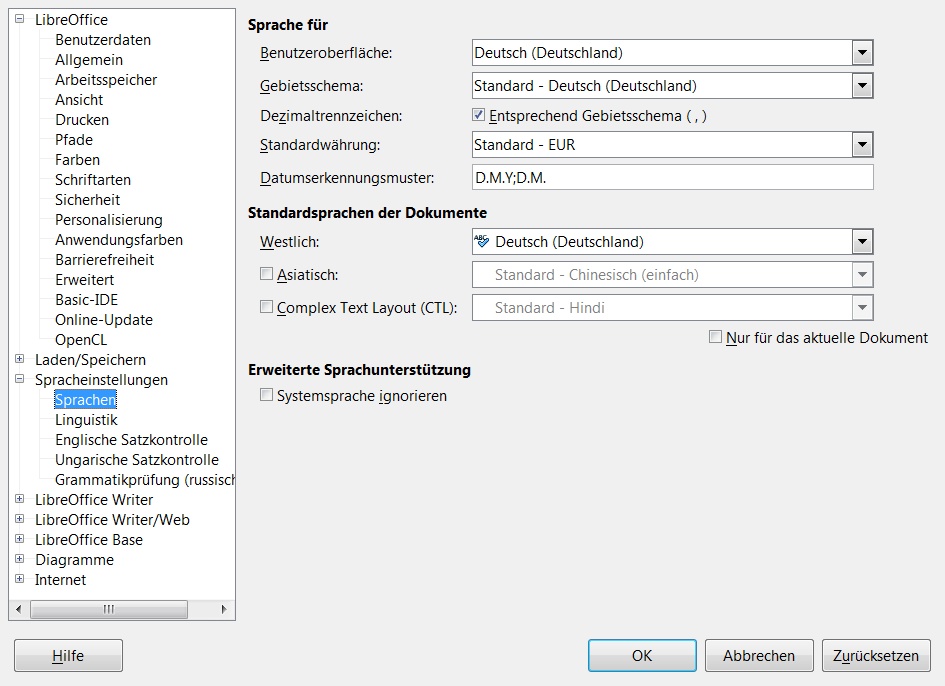Image resolution: width=945 pixels, height=686 pixels.
Task: Open the Westlich language dropdown
Action: pyautogui.click(x=862, y=242)
